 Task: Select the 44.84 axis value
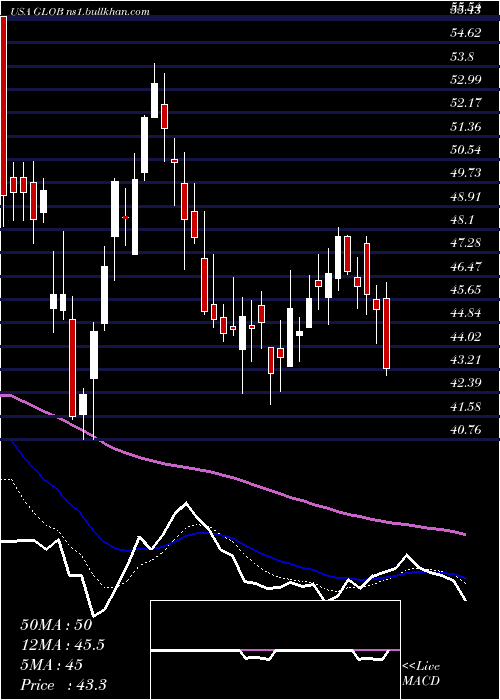tap(466, 313)
